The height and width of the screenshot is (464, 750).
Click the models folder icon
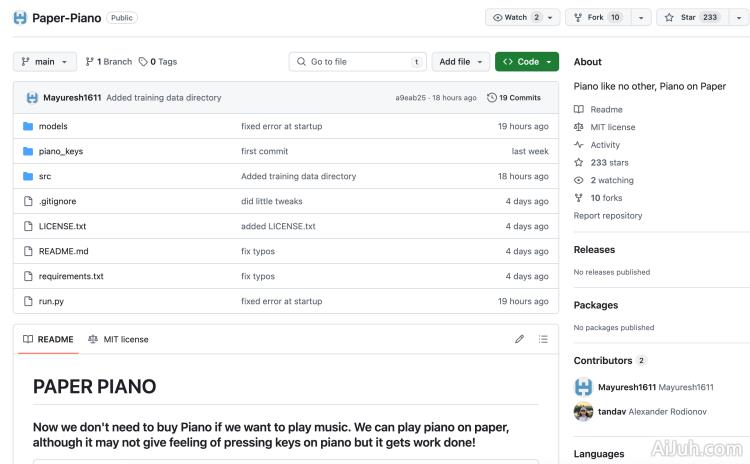(28, 127)
